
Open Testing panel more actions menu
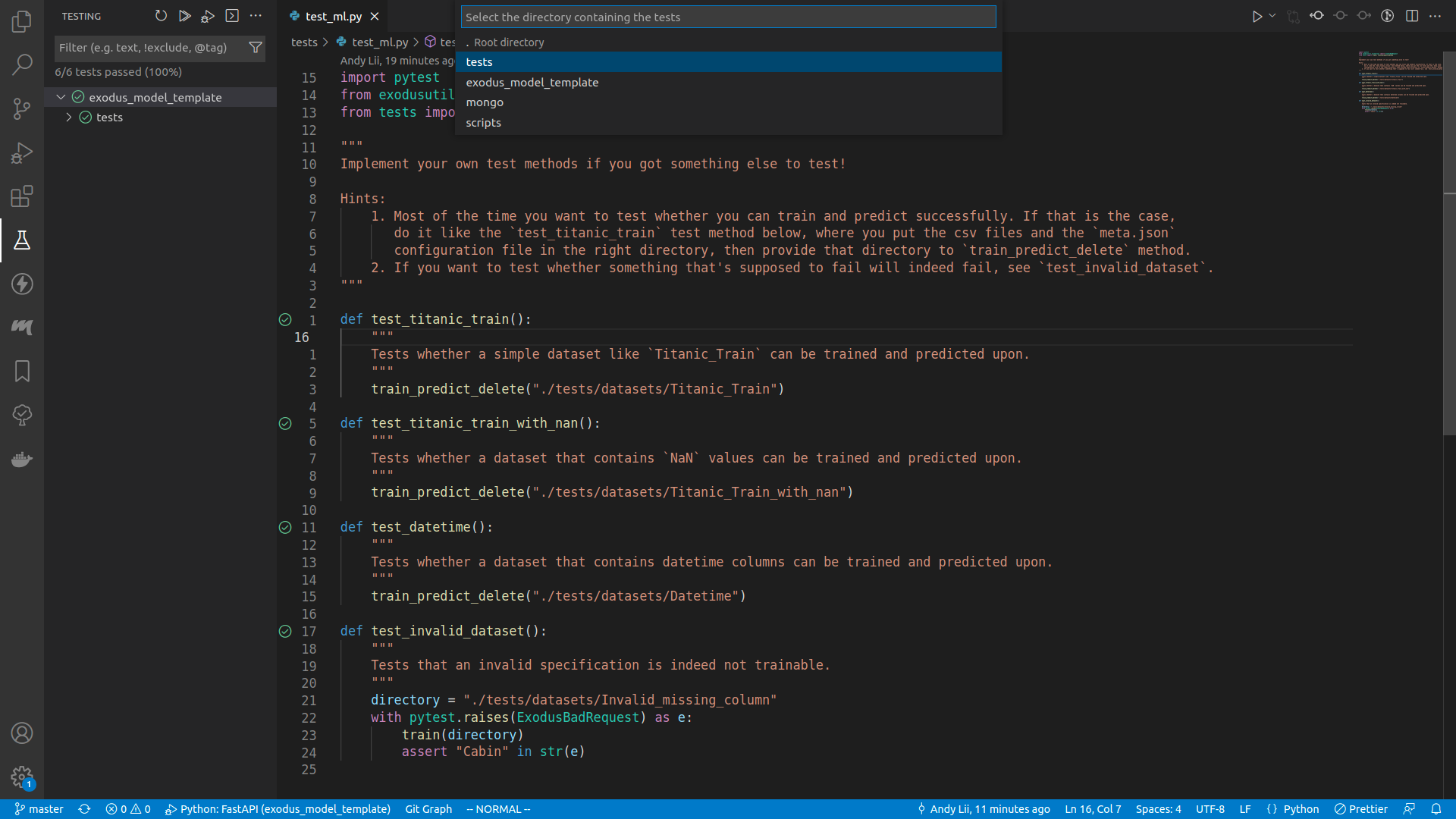(256, 16)
